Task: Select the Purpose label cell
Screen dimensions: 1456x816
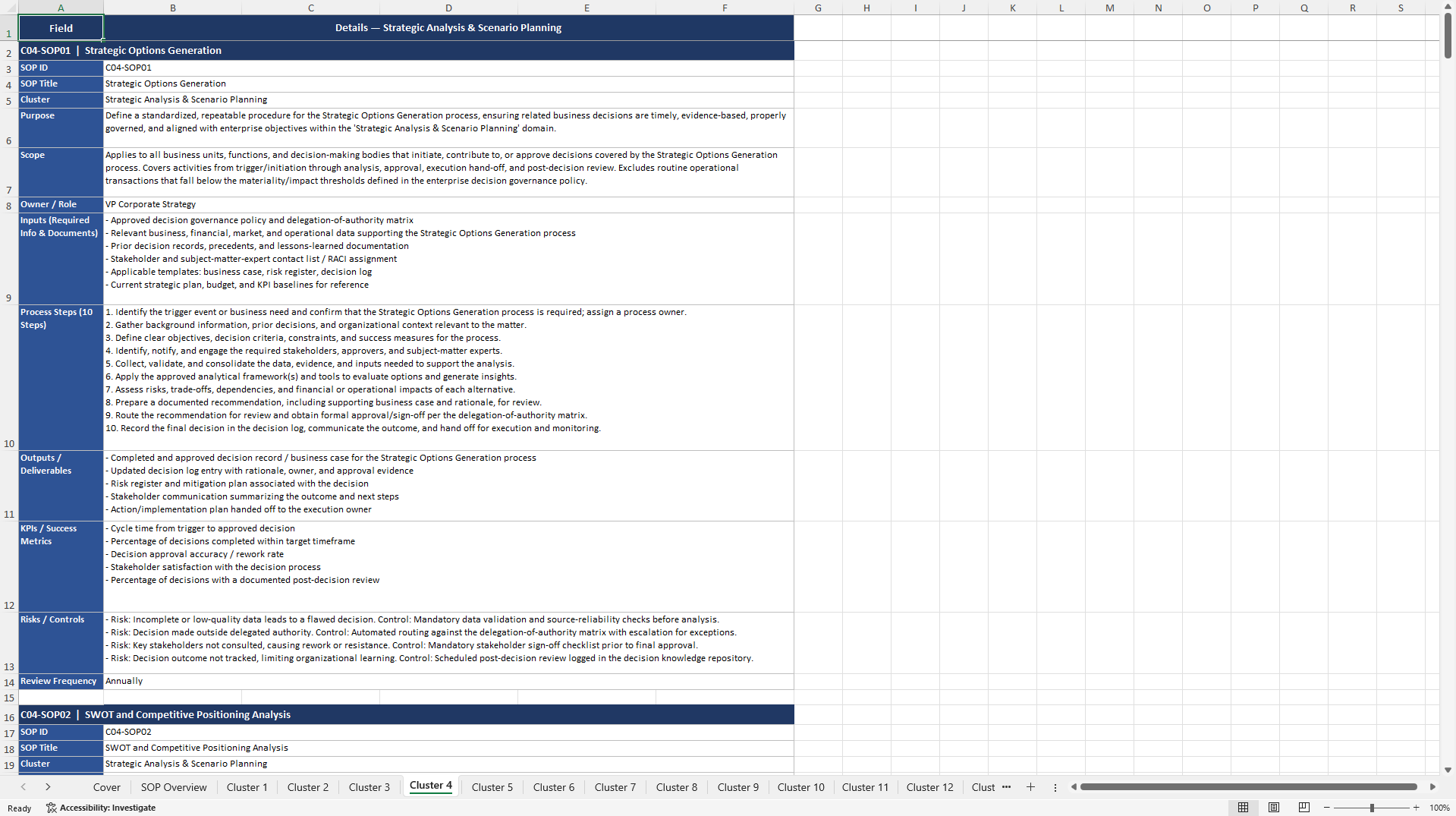Action: (61, 128)
